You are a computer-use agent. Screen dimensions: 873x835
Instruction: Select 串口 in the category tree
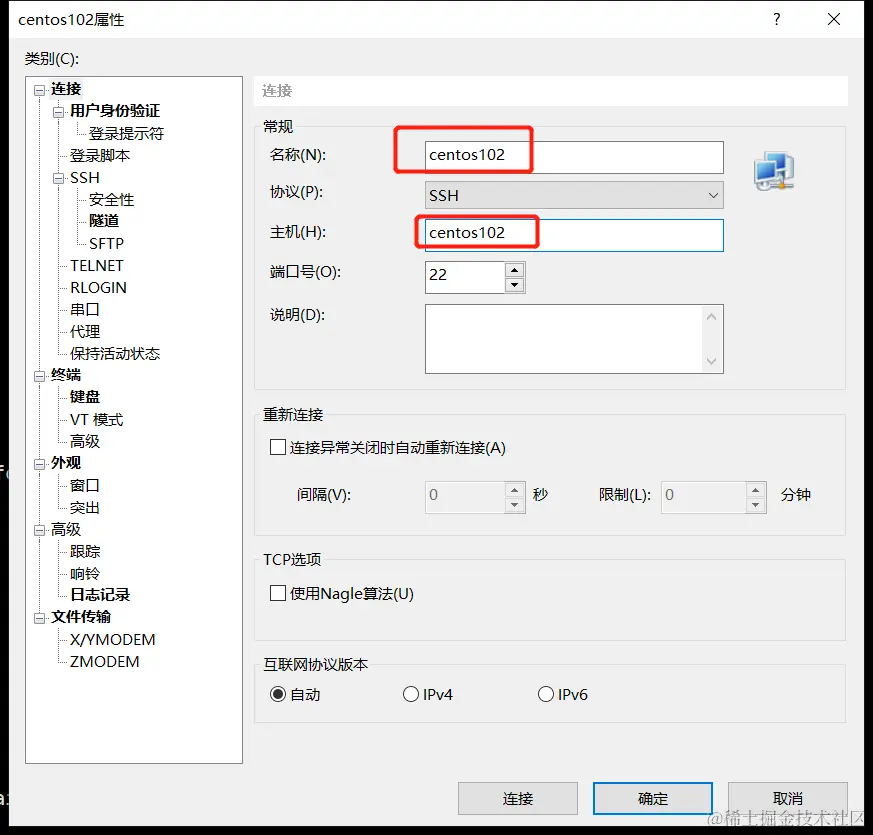coord(85,310)
